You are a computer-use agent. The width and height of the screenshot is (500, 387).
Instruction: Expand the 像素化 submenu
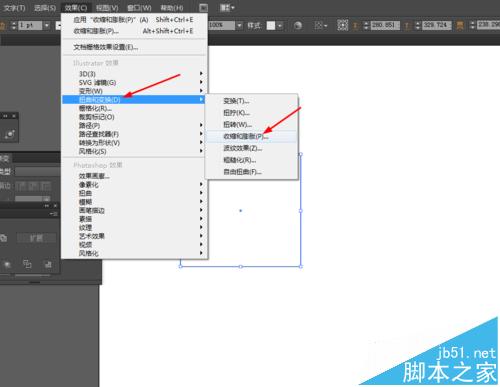pyautogui.click(x=134, y=185)
